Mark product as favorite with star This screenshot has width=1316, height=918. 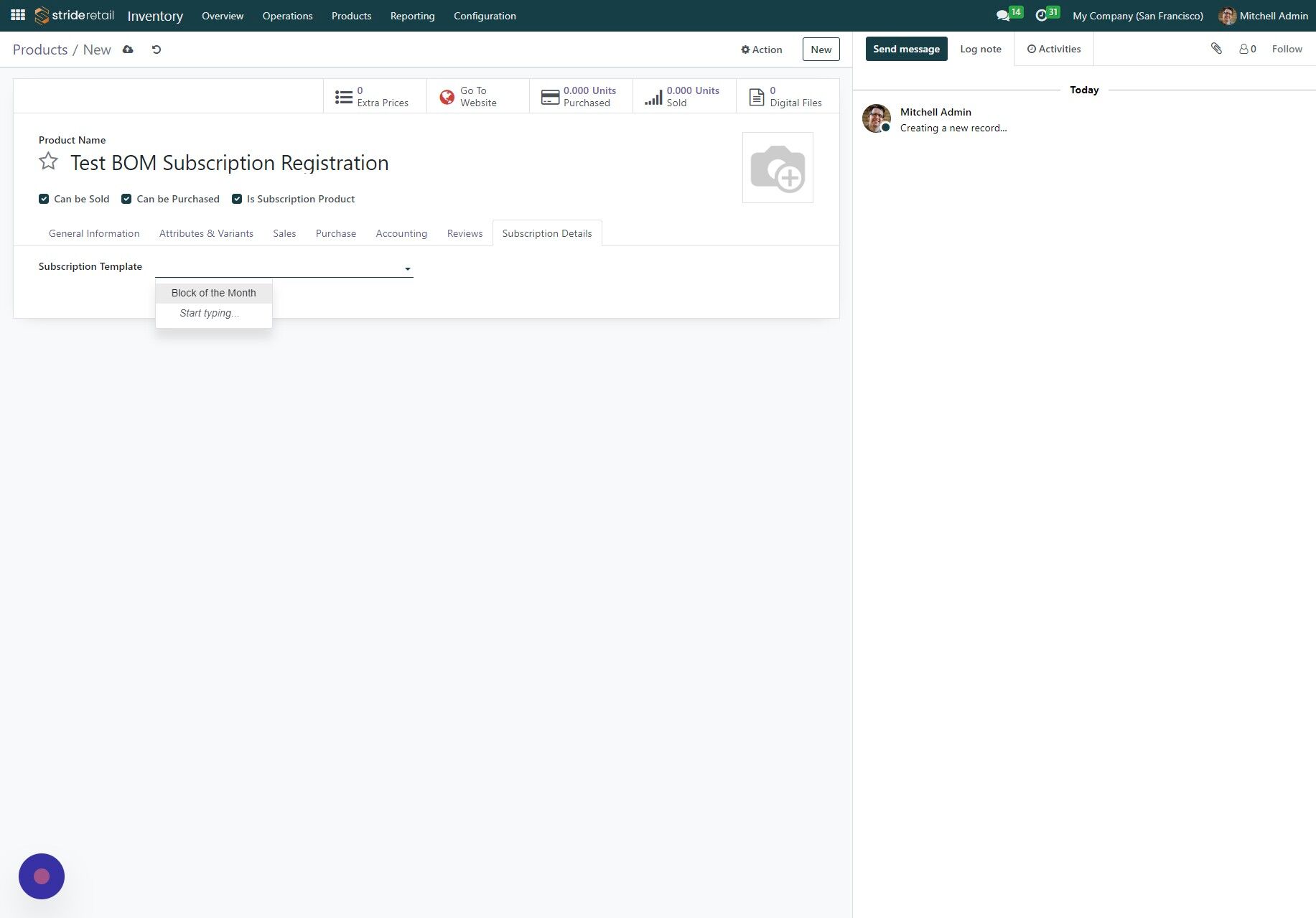(x=48, y=161)
